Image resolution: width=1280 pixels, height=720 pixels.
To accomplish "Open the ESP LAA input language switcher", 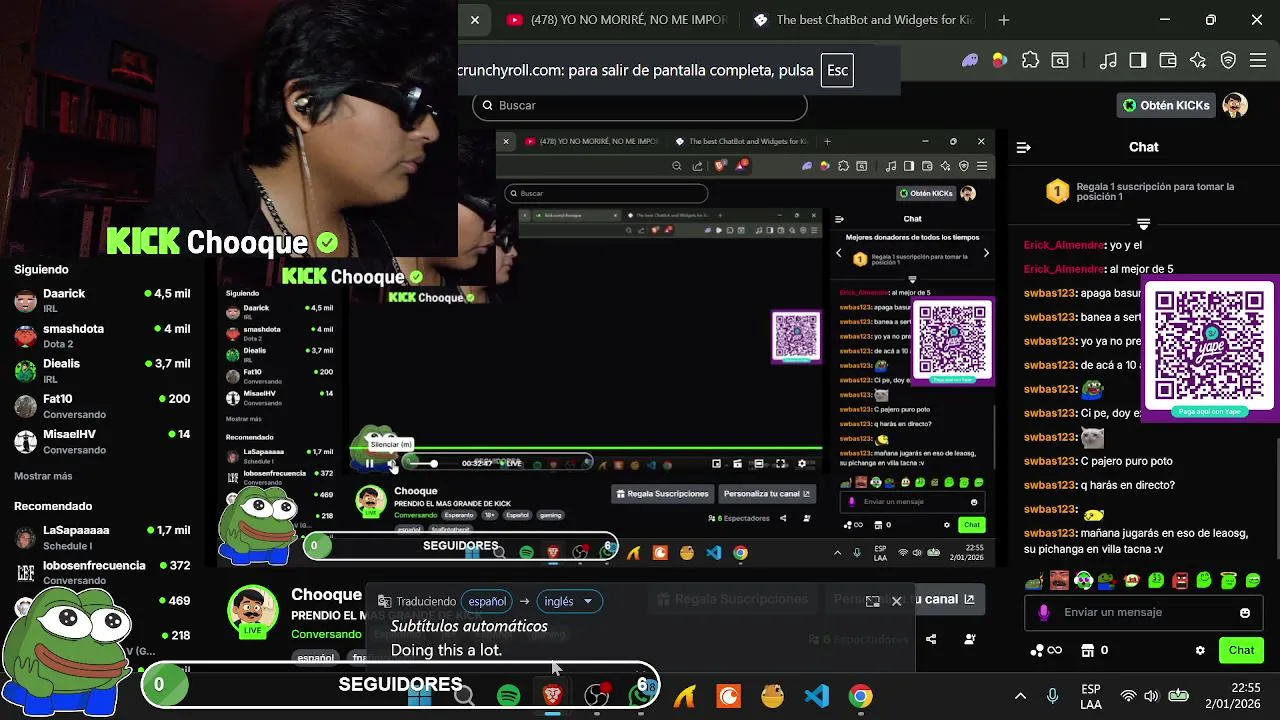I will coord(1091,696).
